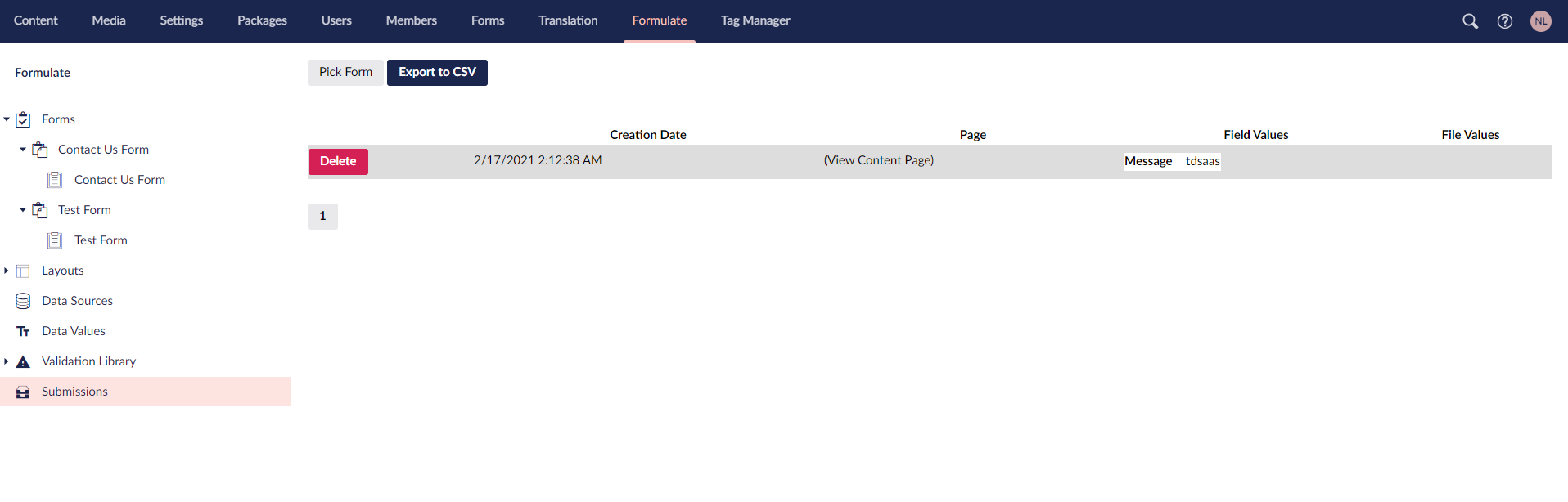Click the tdsaas field value
1568x502 pixels.
pyautogui.click(x=1202, y=161)
